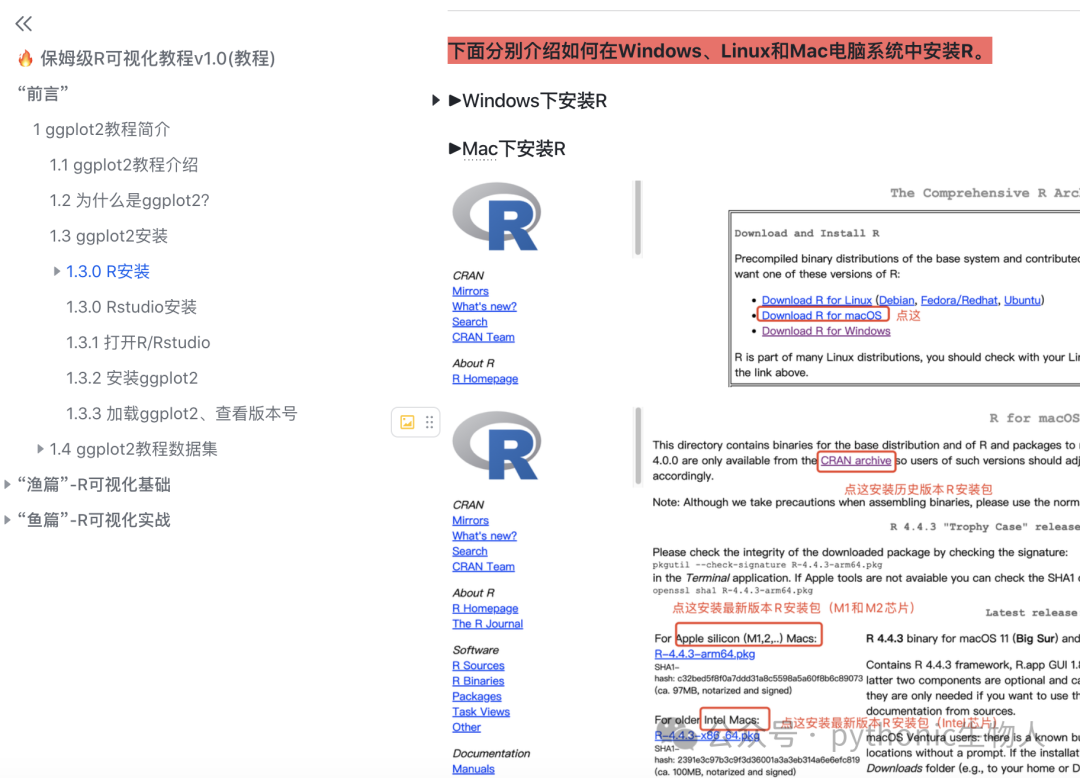1080x778 pixels.
Task: Click the R Binaries link
Action: pos(478,681)
